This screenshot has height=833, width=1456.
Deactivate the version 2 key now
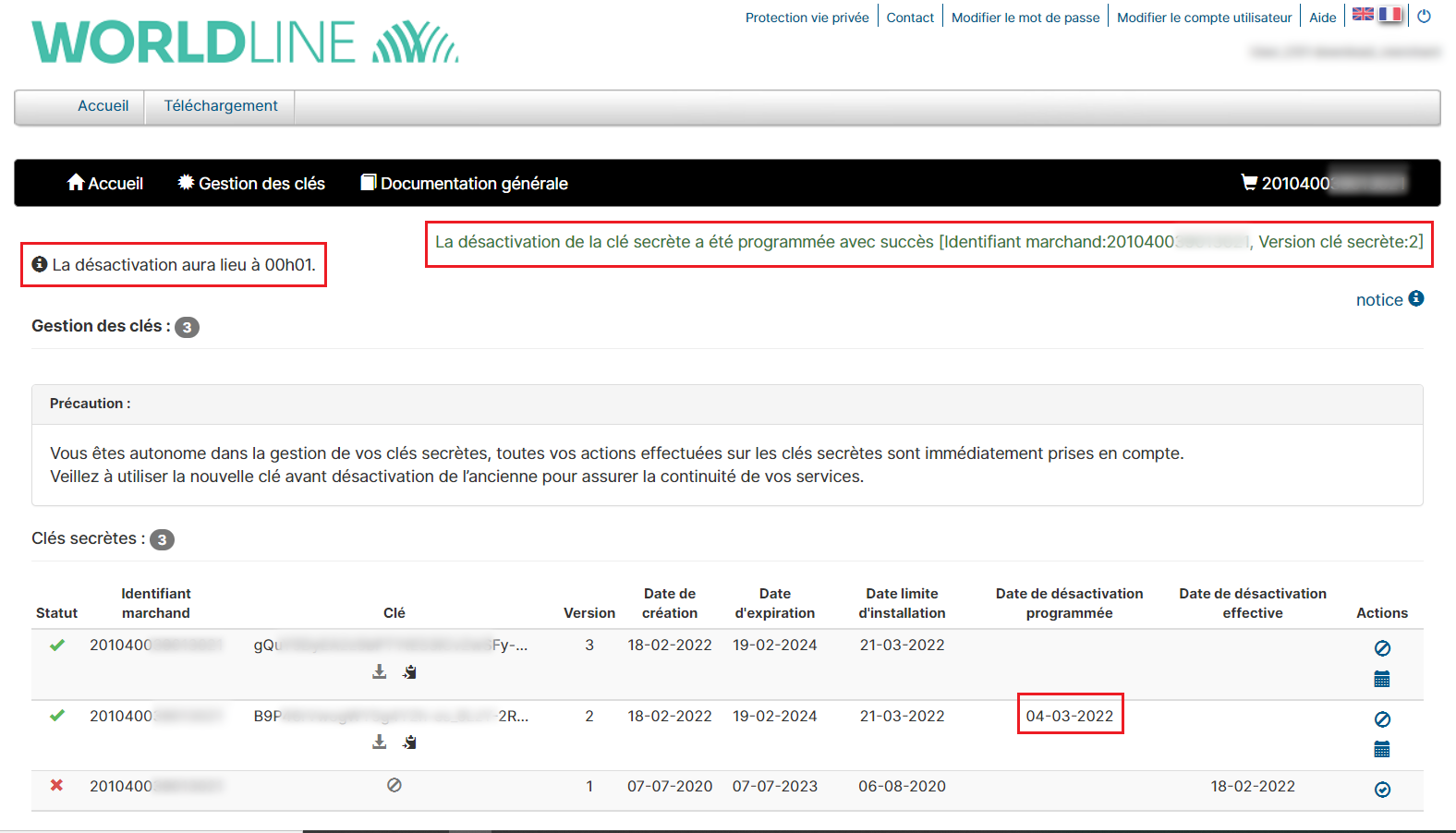1382,719
